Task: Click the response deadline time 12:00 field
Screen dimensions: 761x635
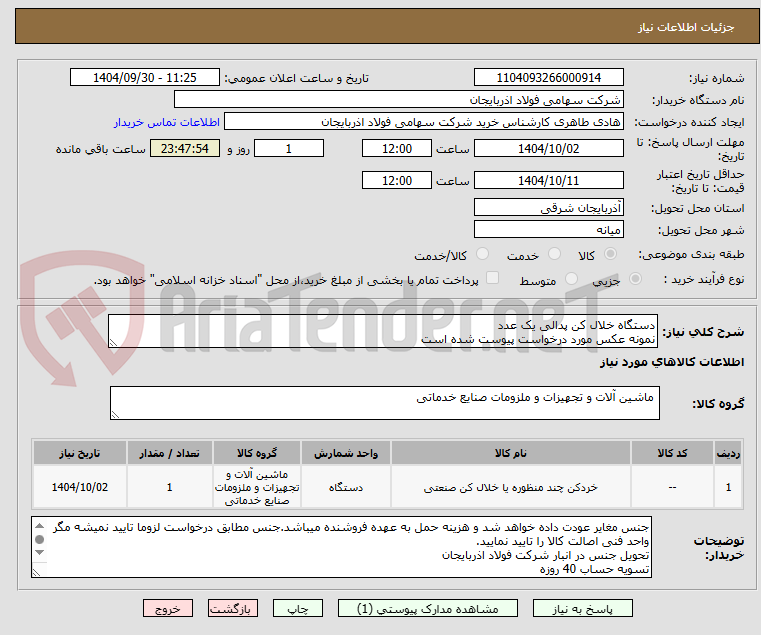Action: (x=397, y=148)
